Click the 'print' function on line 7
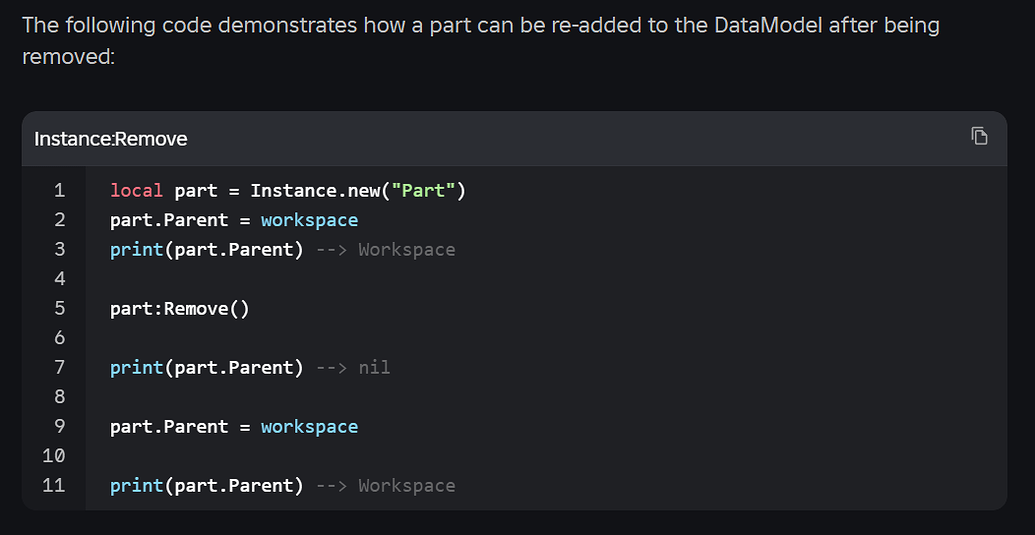The width and height of the screenshot is (1035, 535). point(136,367)
